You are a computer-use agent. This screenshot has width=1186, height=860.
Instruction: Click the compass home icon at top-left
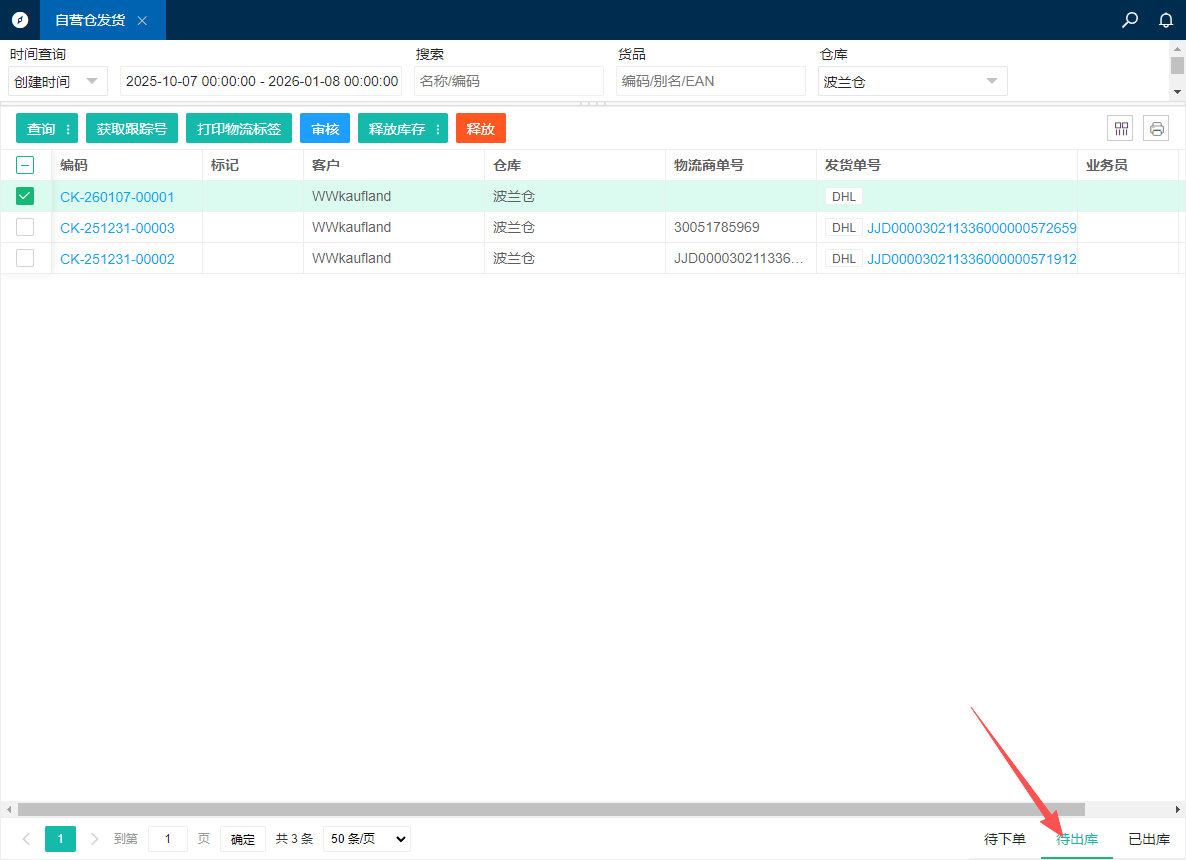tap(20, 20)
